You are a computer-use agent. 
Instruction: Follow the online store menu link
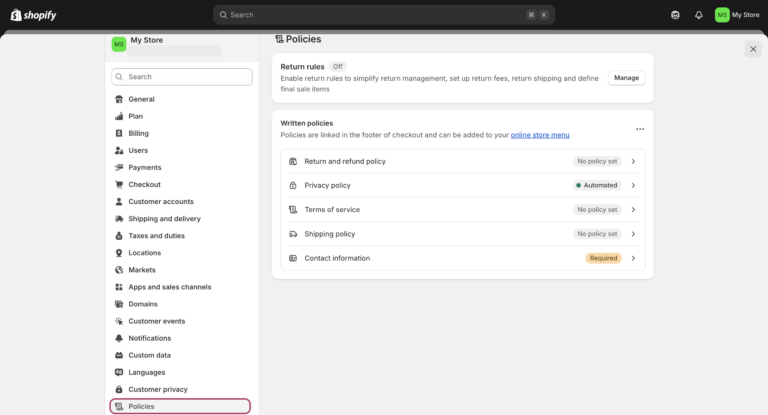click(x=540, y=135)
